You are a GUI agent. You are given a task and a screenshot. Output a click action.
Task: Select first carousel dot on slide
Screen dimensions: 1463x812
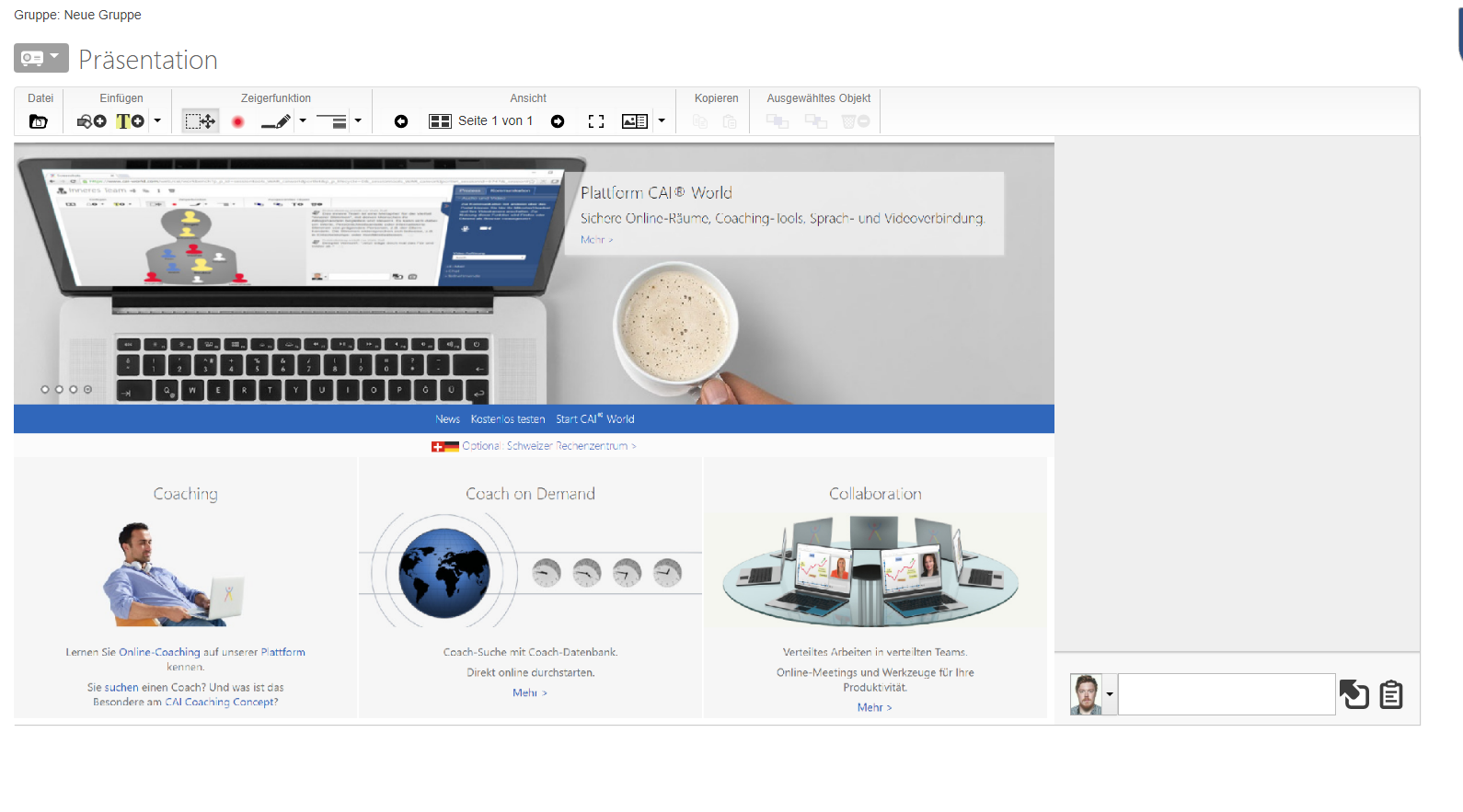[x=45, y=390]
